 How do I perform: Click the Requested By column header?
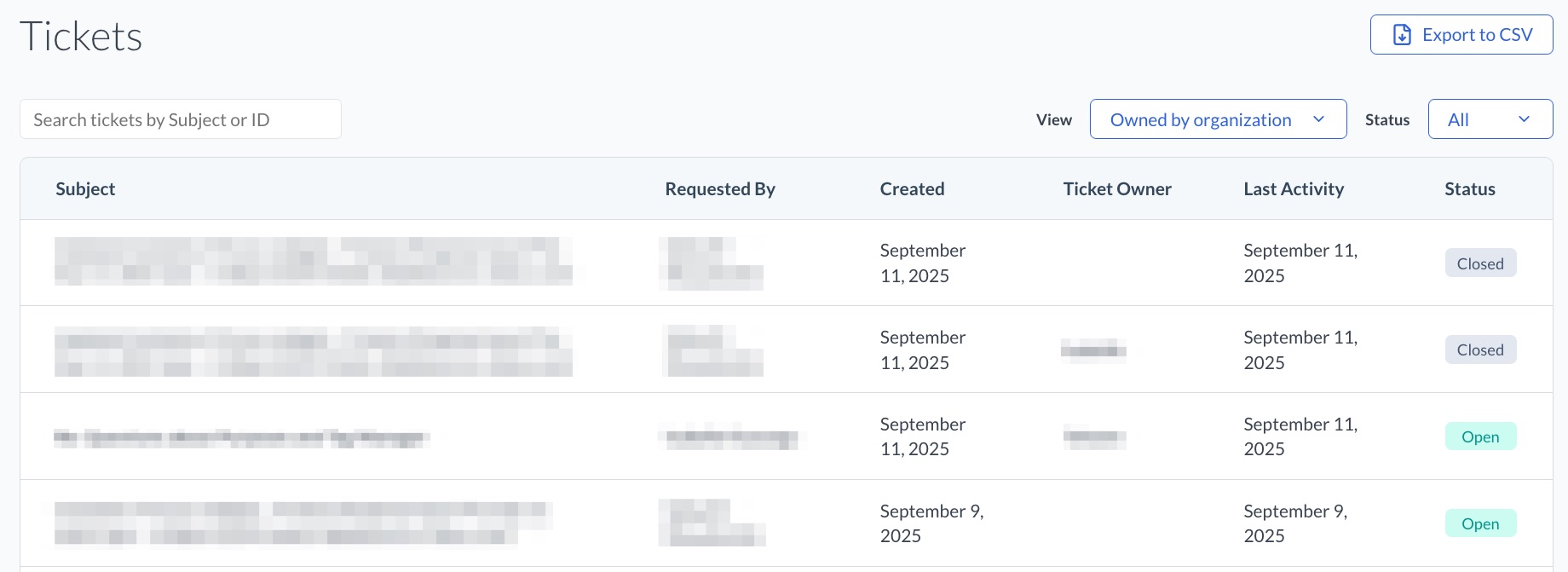point(719,189)
